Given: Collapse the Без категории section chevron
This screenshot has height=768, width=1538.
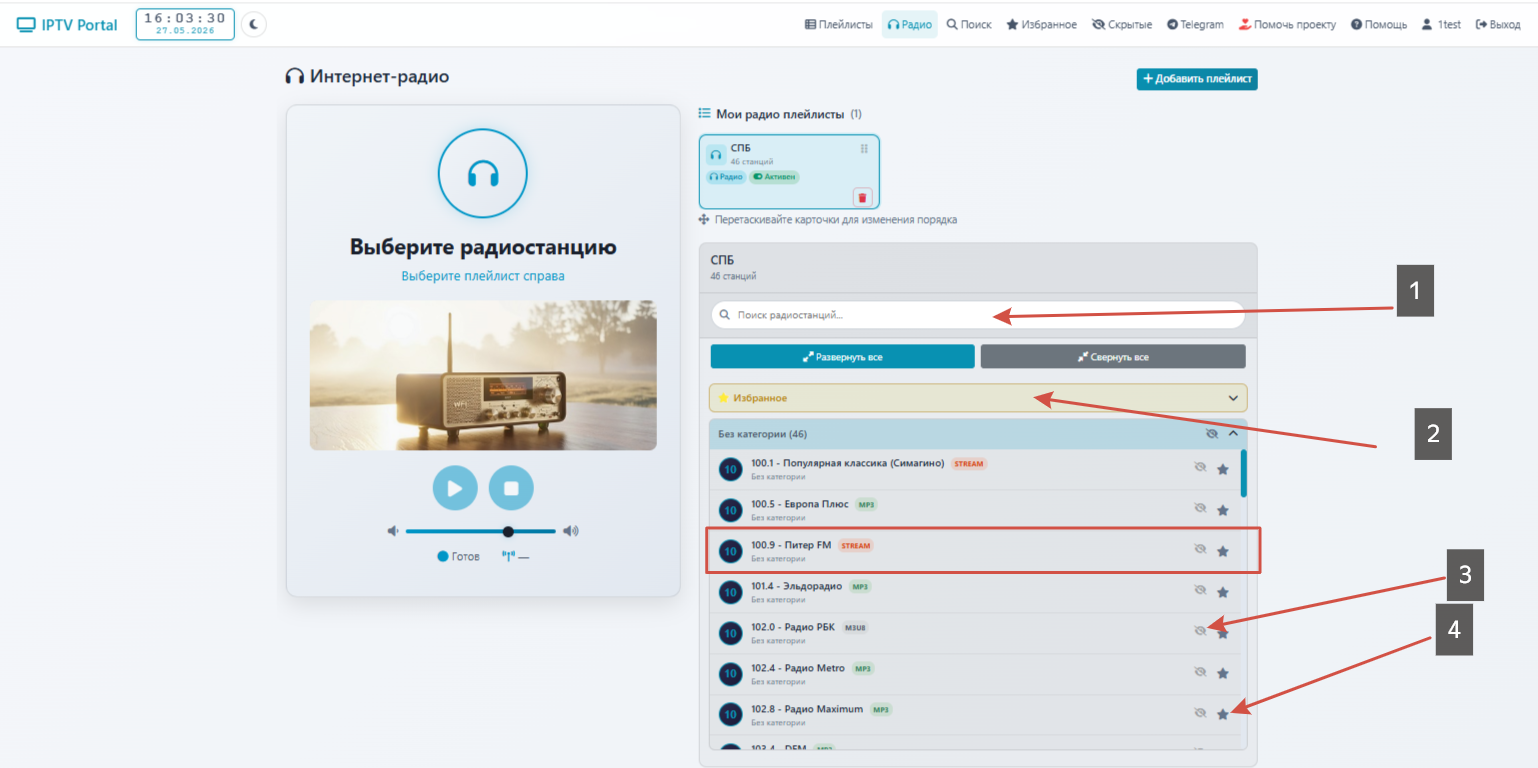Looking at the screenshot, I should [x=1233, y=434].
